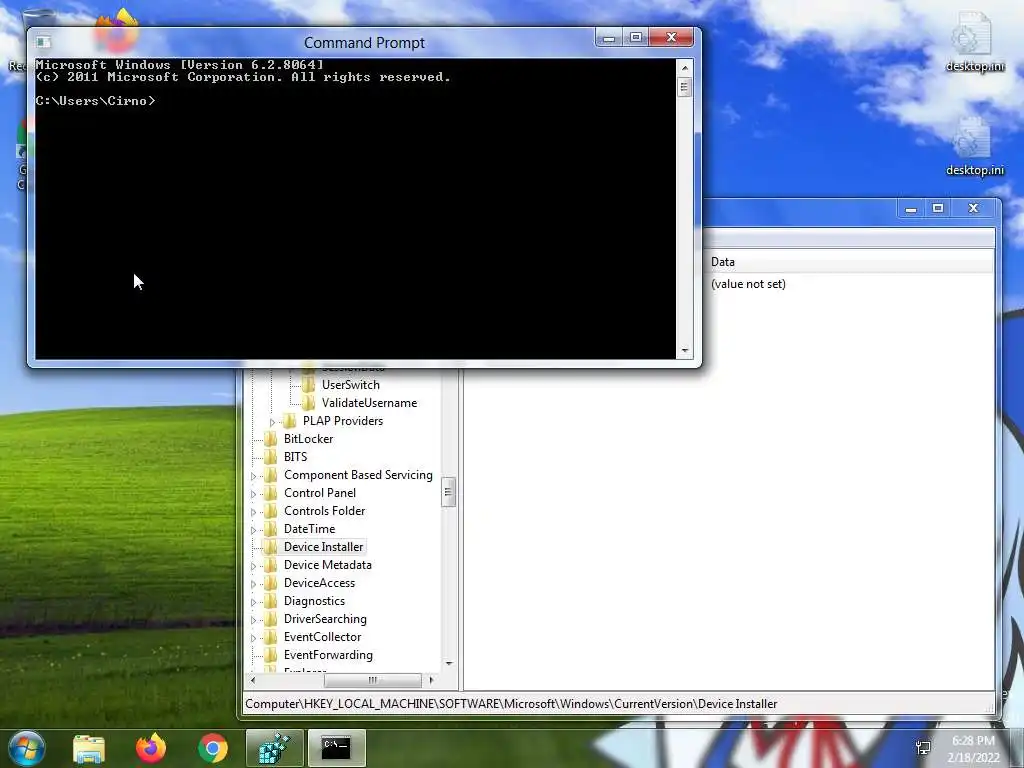Select the Controls Folder registry key
This screenshot has height=768, width=1024.
click(324, 511)
